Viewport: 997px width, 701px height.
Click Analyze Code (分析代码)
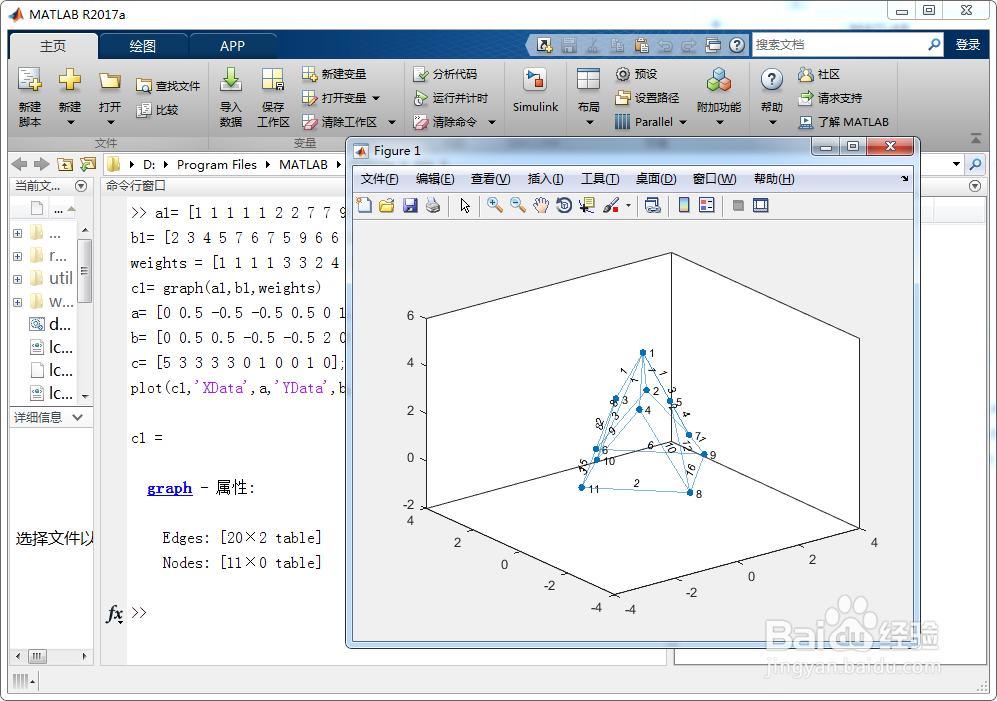point(444,74)
